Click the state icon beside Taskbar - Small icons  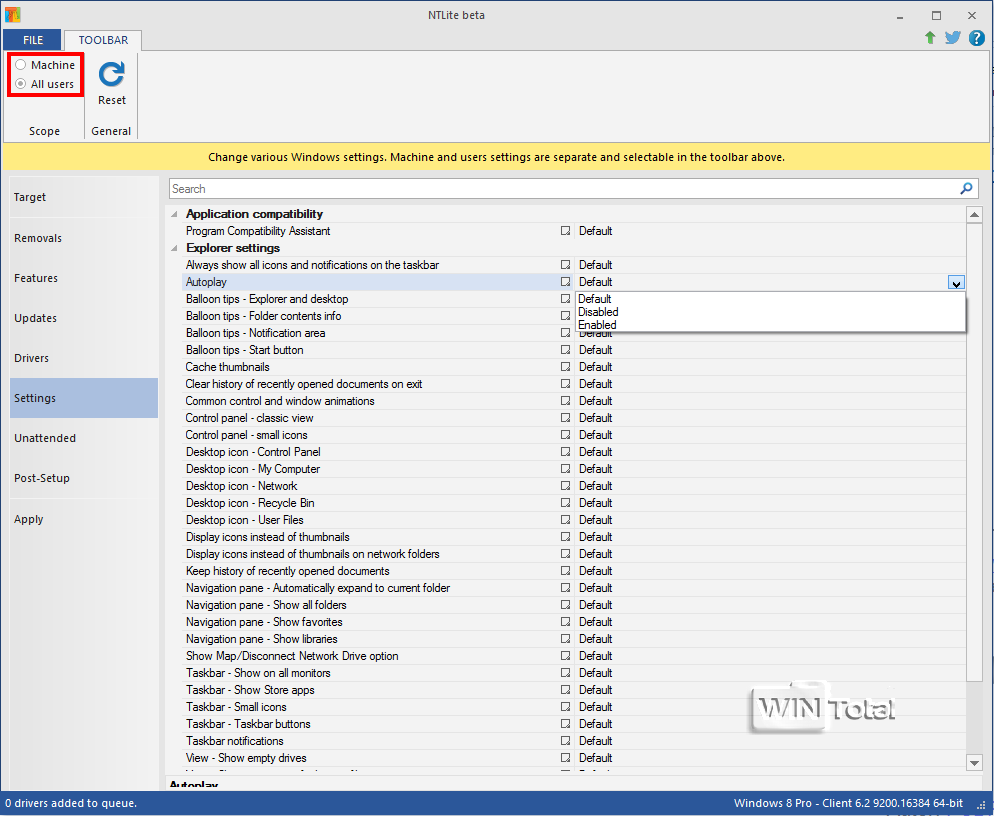[565, 707]
